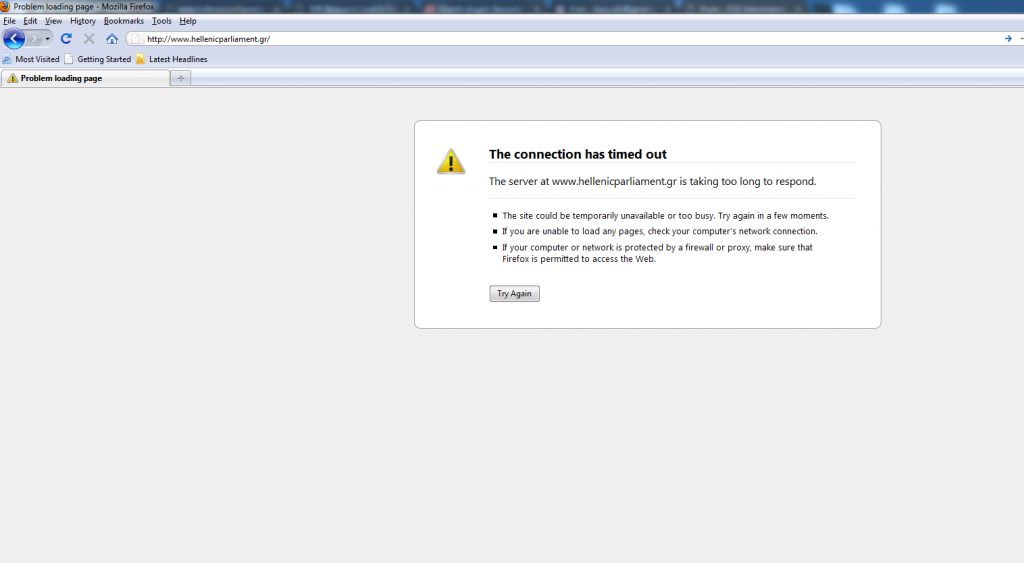Open the File menu
The image size is (1024, 563).
9,21
